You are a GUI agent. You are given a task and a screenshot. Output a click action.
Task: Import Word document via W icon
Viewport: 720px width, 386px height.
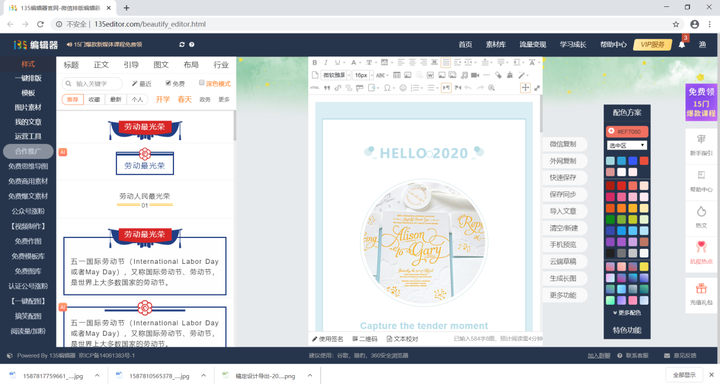pyautogui.click(x=430, y=75)
